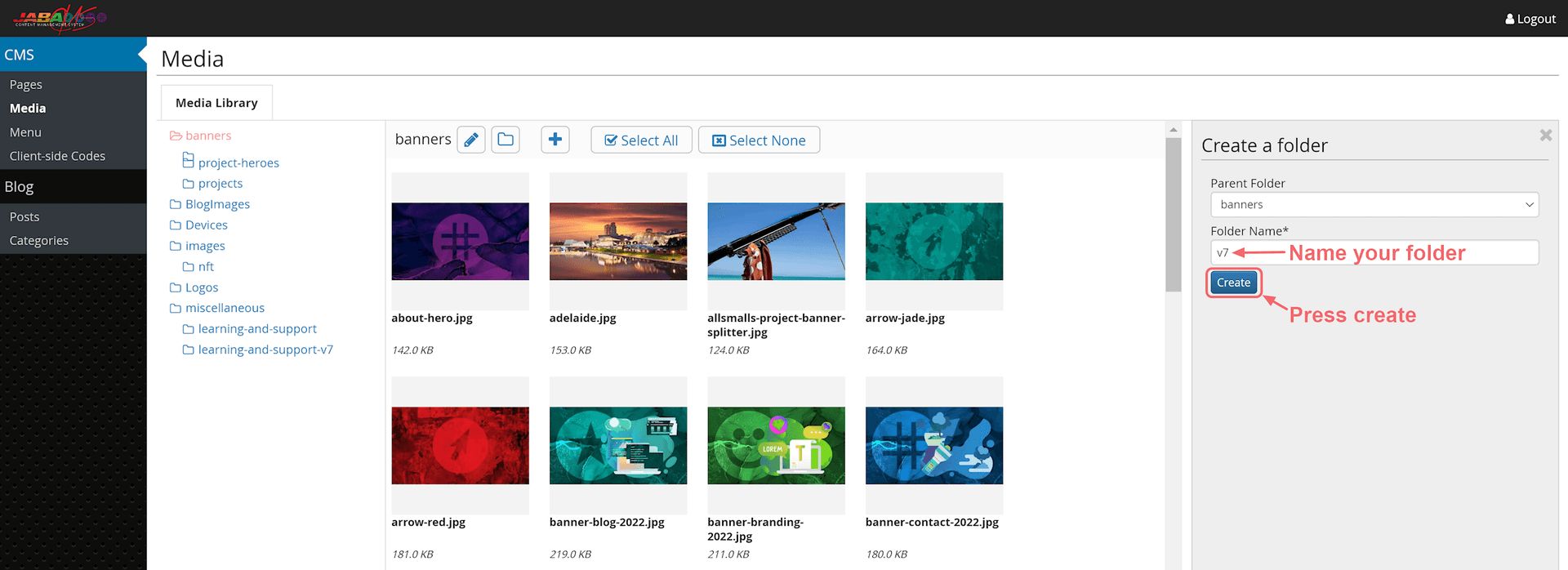Select the about-hero.jpg thumbnail

461,242
